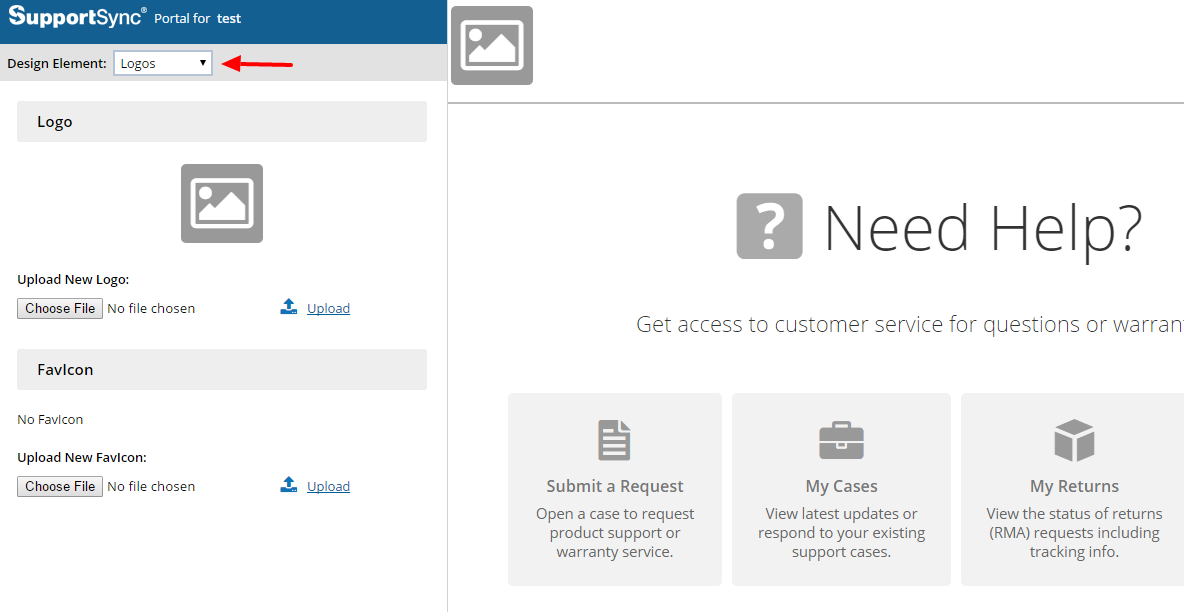The height and width of the screenshot is (612, 1184).
Task: Click the document icon on Submit a Request
Action: click(x=614, y=440)
